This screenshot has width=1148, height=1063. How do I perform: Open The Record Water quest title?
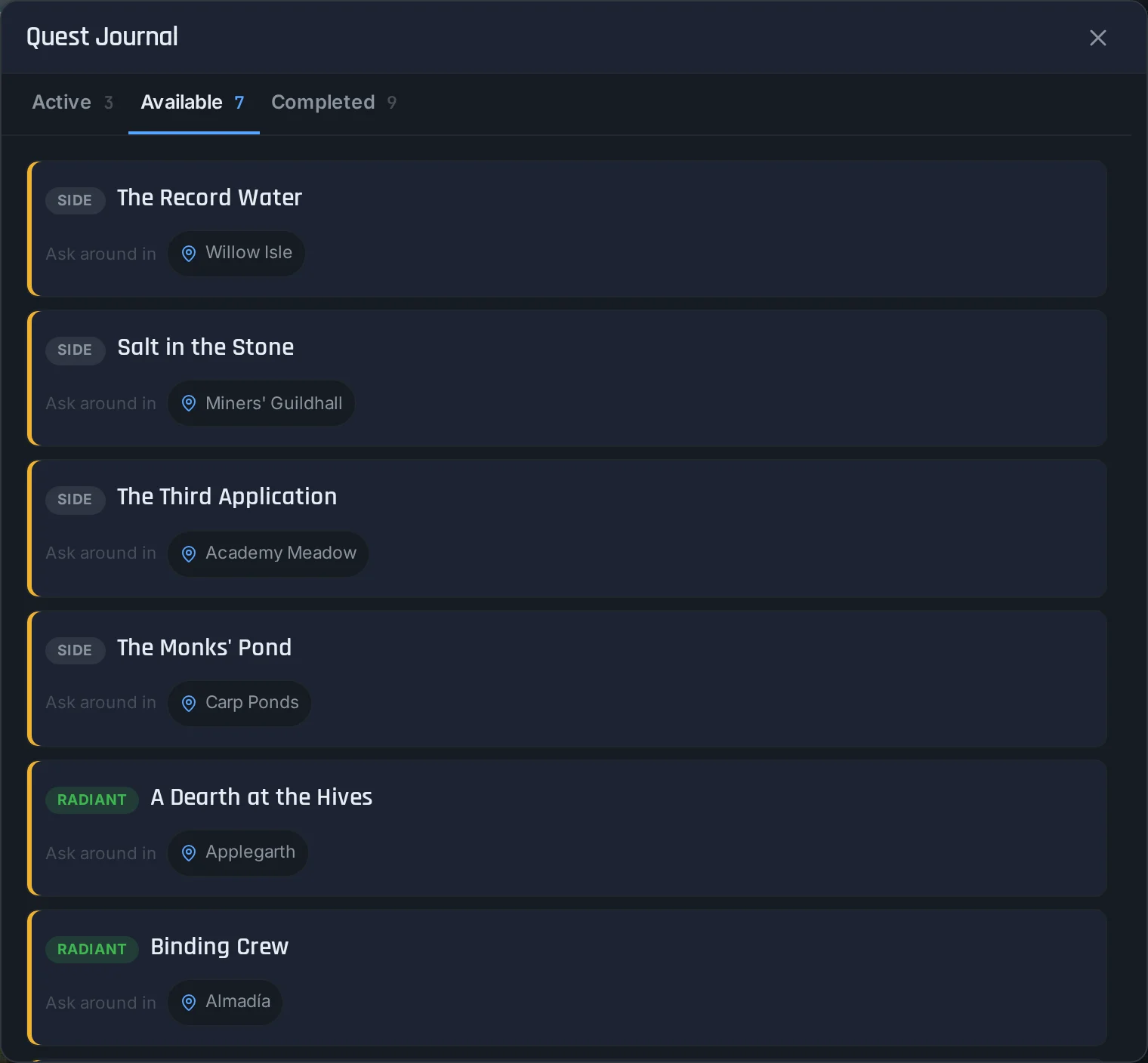click(209, 198)
